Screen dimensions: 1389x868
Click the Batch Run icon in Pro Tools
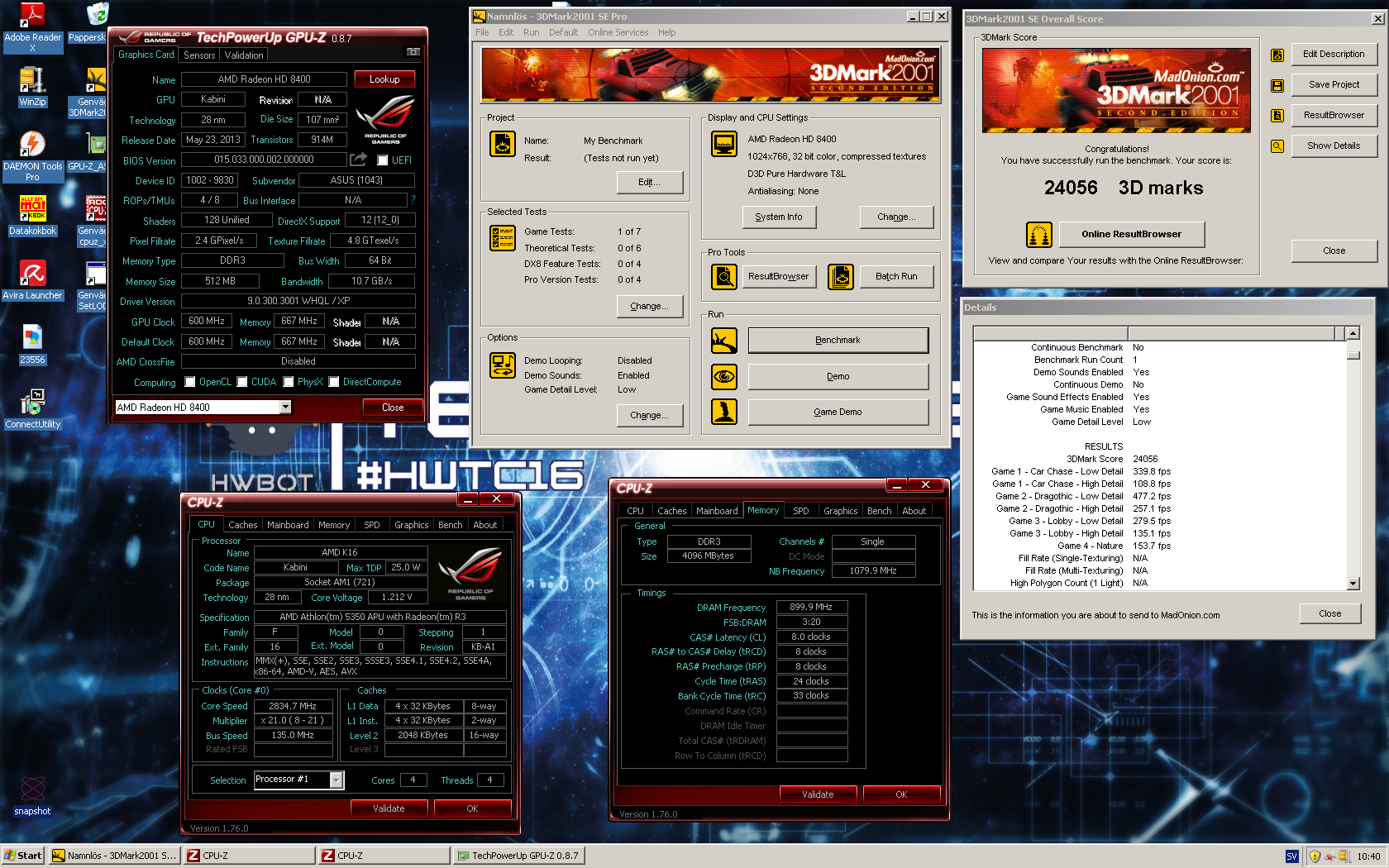click(841, 277)
